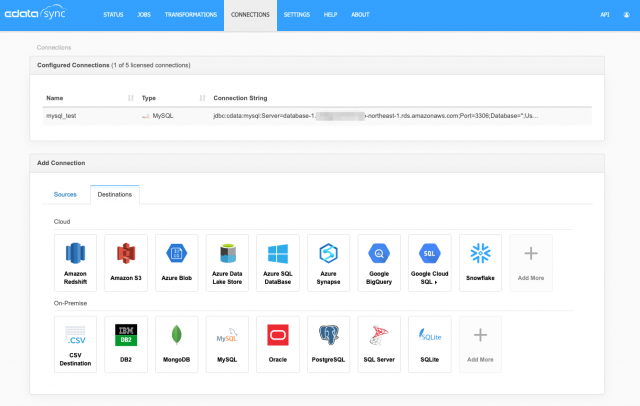Click the MySQL type cell
The width and height of the screenshot is (640, 406).
pos(158,116)
